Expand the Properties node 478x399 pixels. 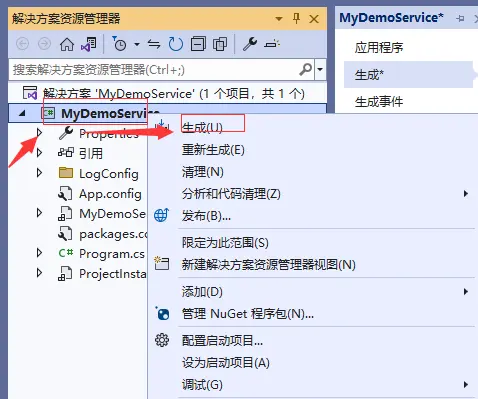coord(39,133)
